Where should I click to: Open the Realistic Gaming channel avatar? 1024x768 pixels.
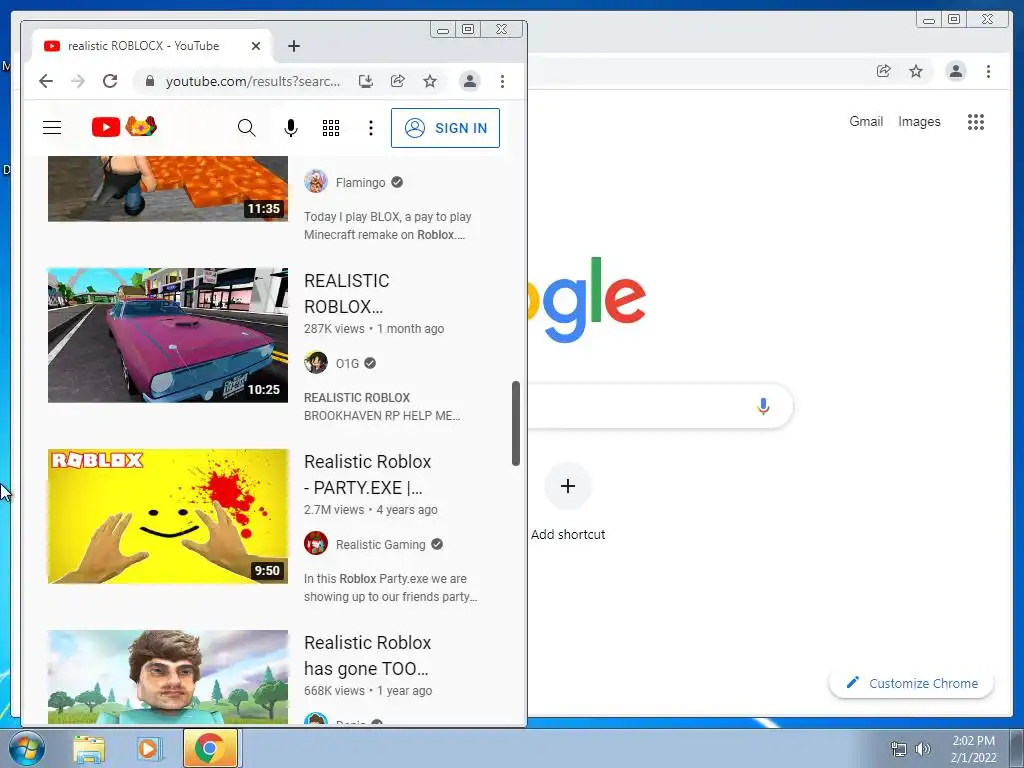pos(315,543)
